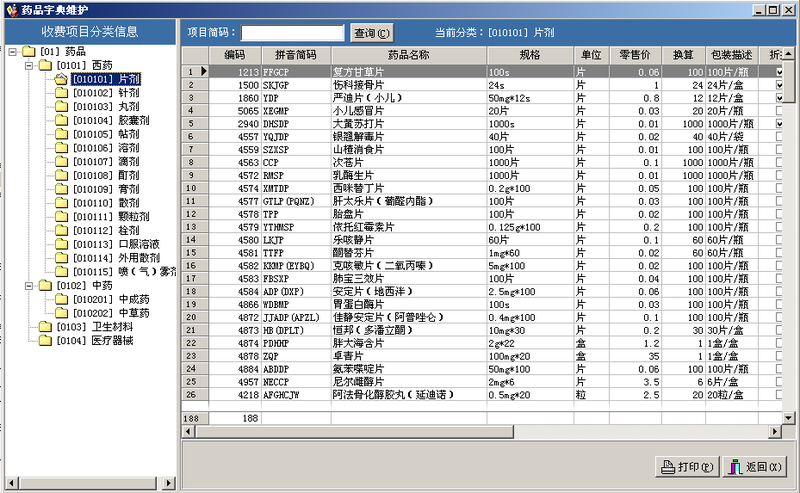Click the folder icon of [010107] 滴剂
This screenshot has height=493, width=800.
coord(61,161)
